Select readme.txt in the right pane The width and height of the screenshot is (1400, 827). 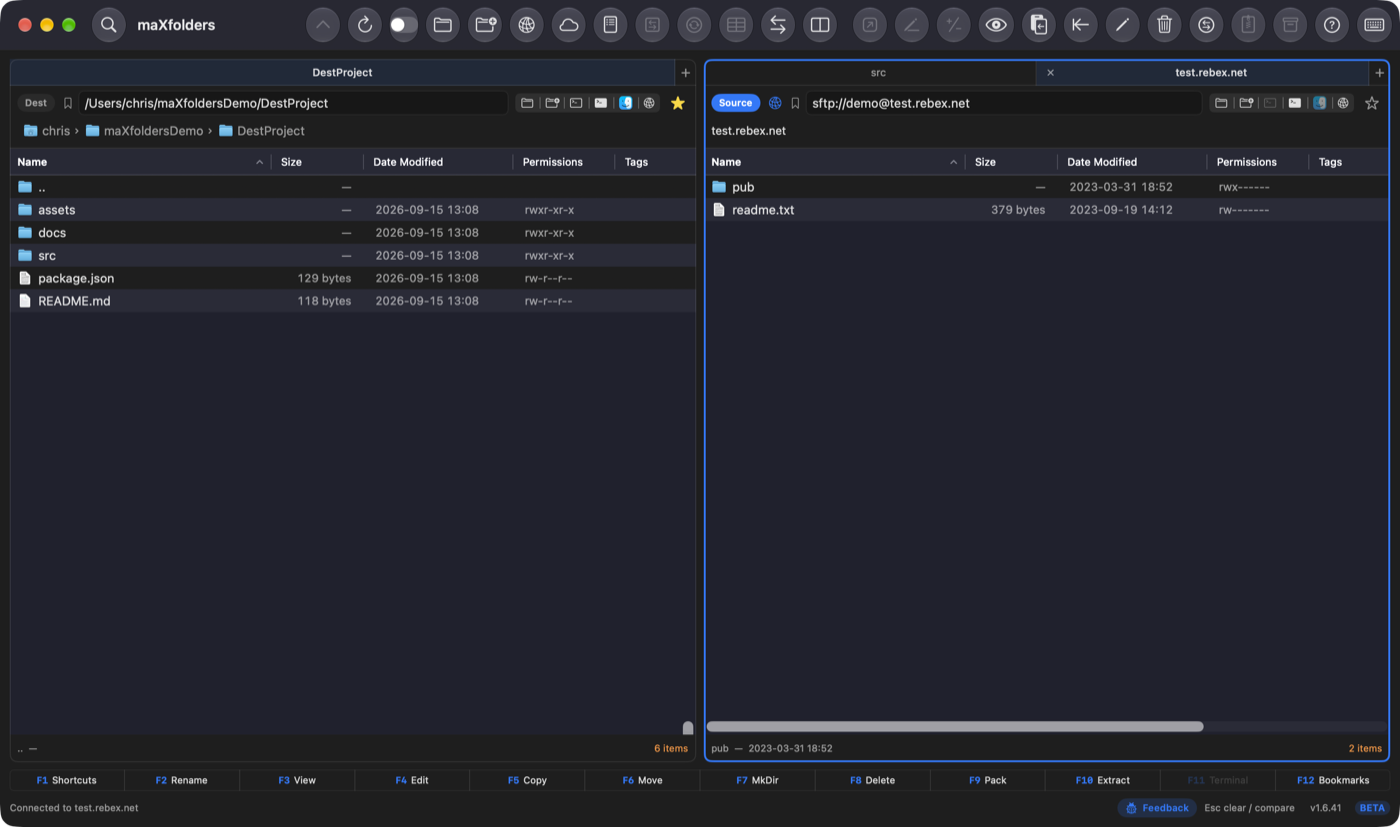1047,210
